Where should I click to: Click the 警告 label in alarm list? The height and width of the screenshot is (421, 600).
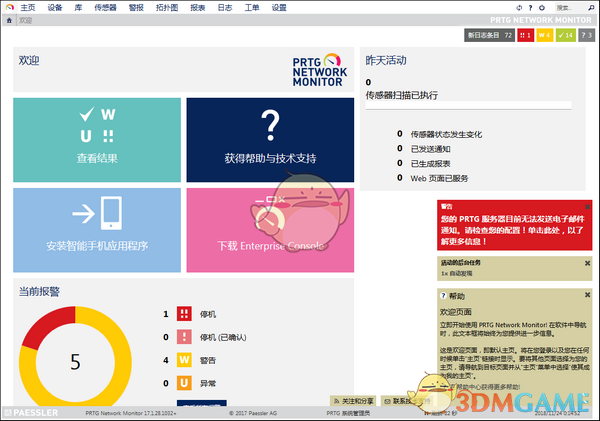point(208,360)
